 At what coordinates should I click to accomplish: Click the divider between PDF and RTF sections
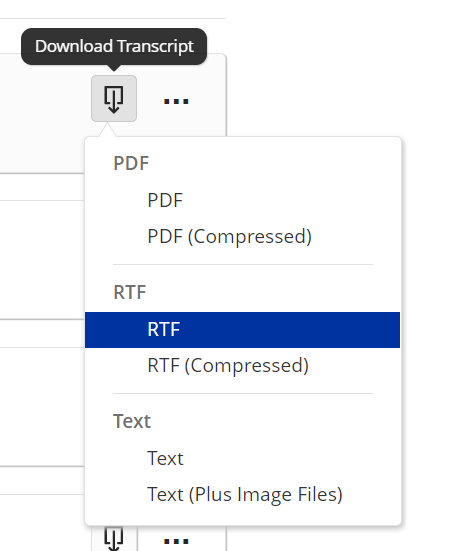click(x=243, y=265)
